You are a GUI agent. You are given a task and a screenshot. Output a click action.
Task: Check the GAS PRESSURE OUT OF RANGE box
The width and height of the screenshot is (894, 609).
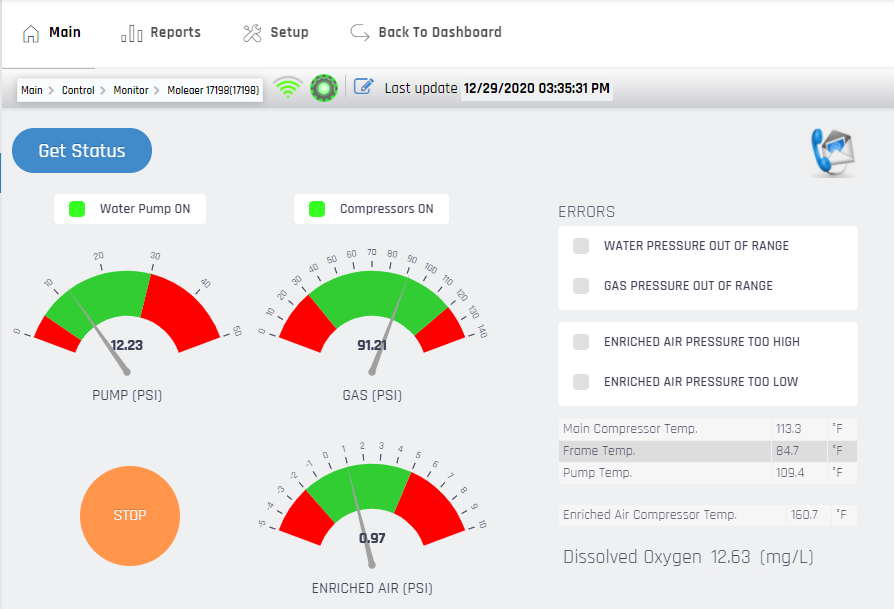(x=580, y=285)
